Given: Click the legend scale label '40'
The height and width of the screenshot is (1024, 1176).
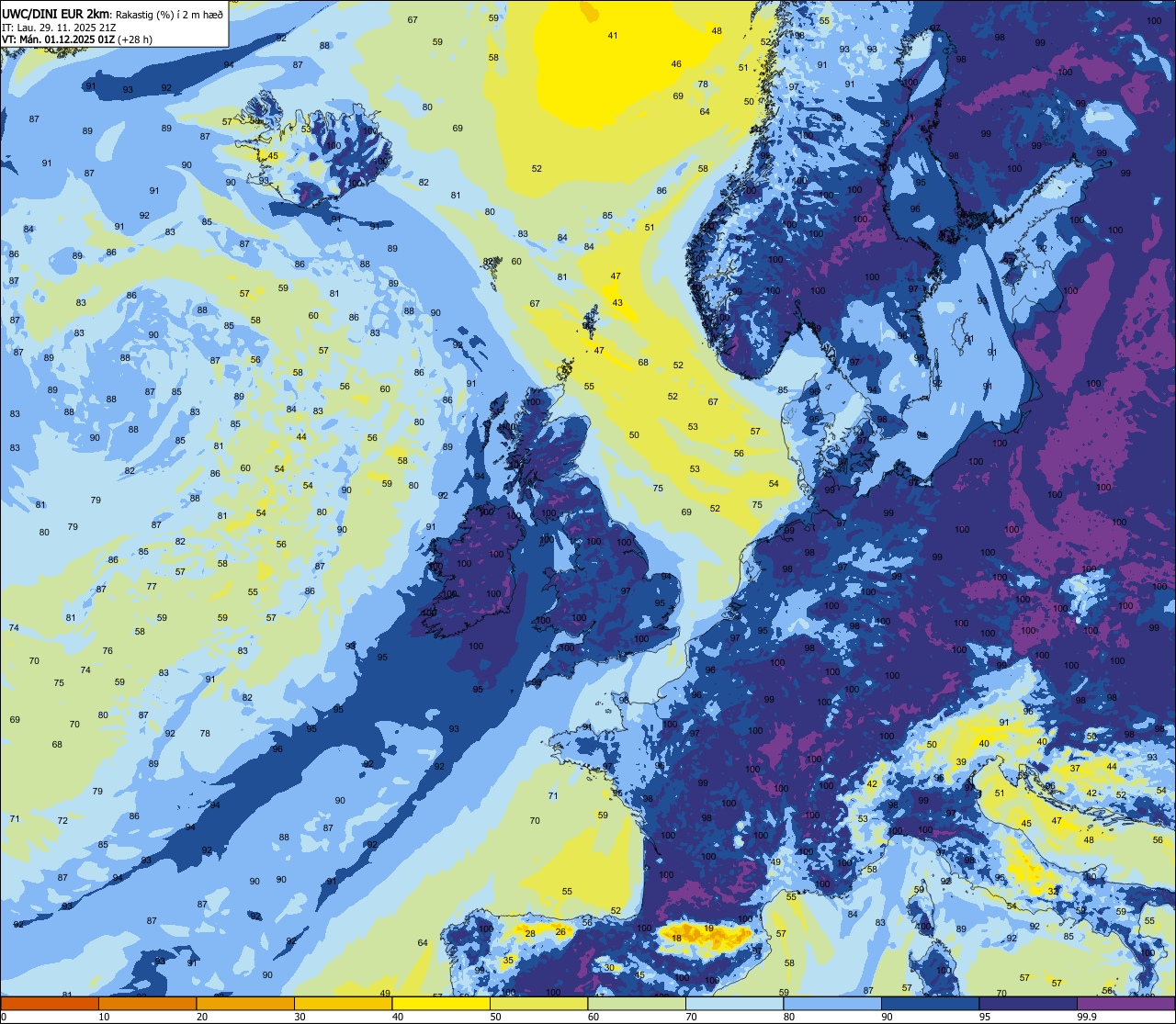Looking at the screenshot, I should (x=398, y=1017).
